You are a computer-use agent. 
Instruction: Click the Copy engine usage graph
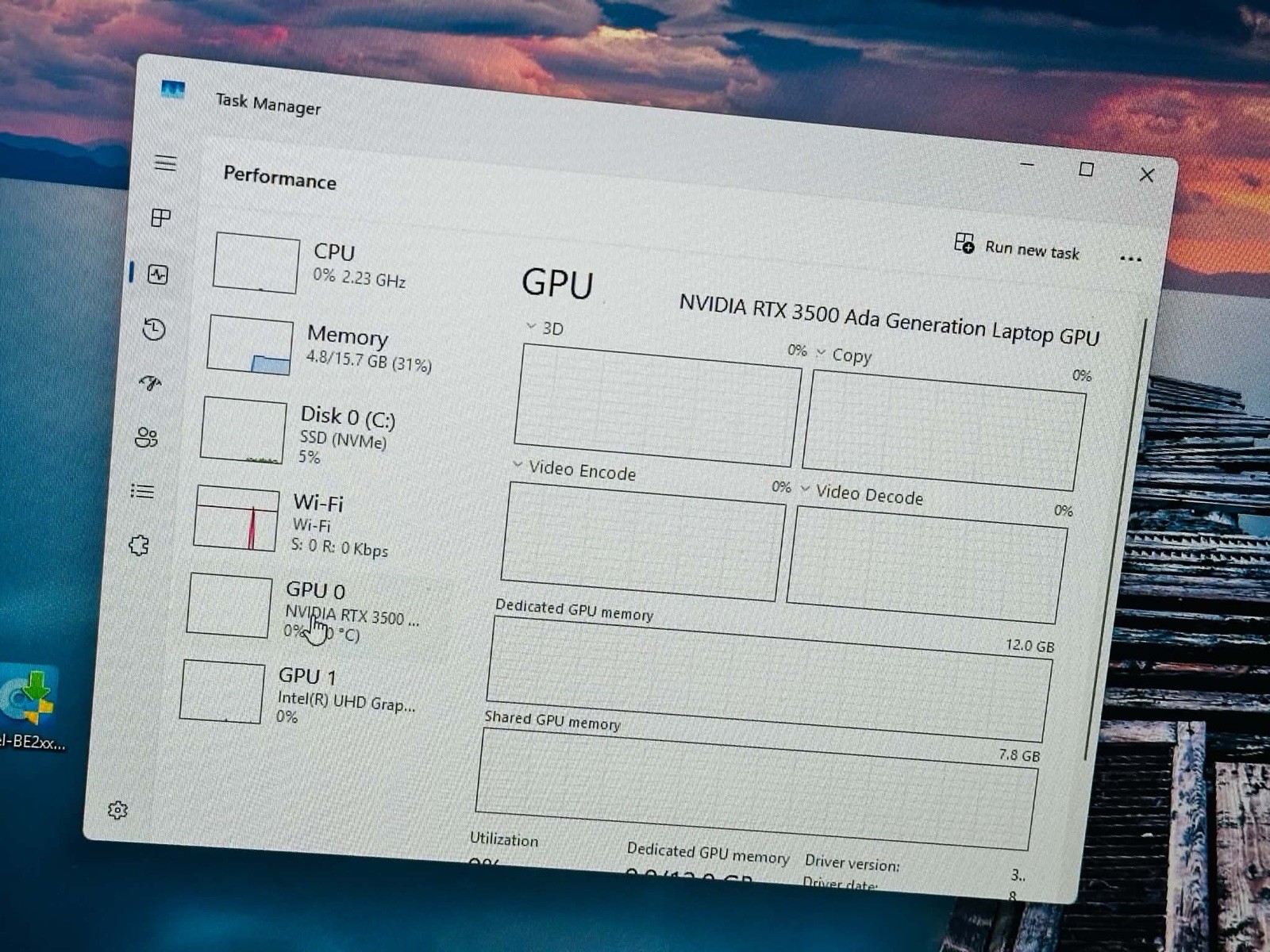coord(944,430)
